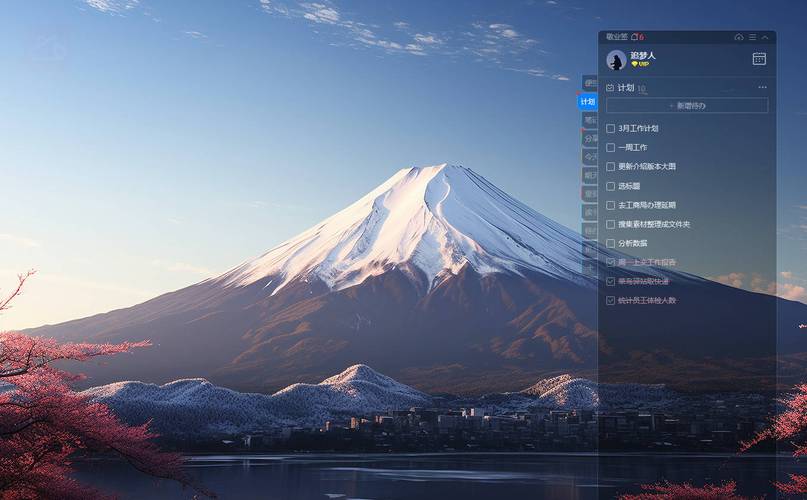Click the 去工商局办理延期 task entry
The width and height of the screenshot is (807, 500).
coord(646,205)
